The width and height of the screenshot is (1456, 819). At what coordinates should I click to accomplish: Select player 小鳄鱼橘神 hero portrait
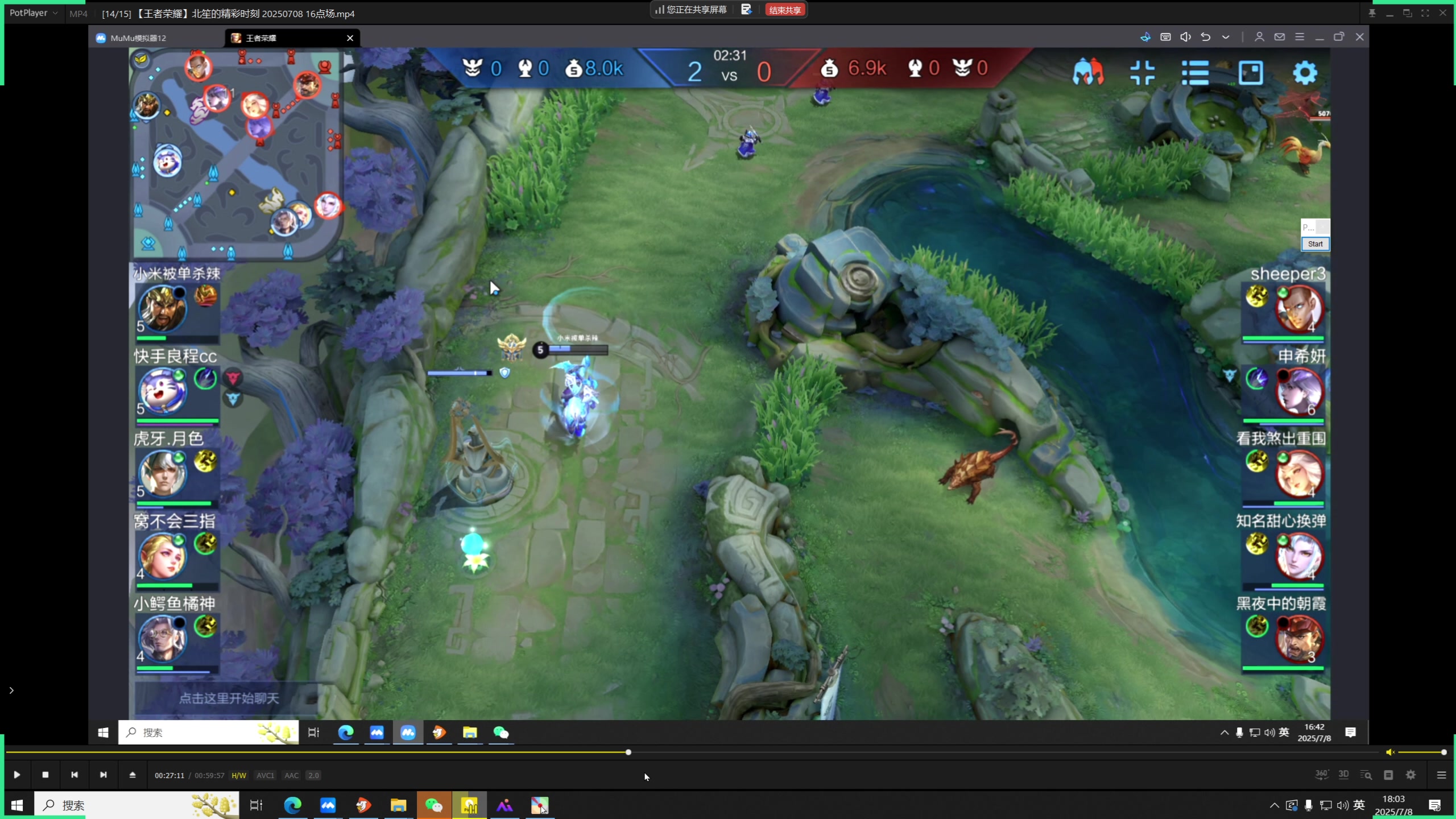pyautogui.click(x=162, y=638)
